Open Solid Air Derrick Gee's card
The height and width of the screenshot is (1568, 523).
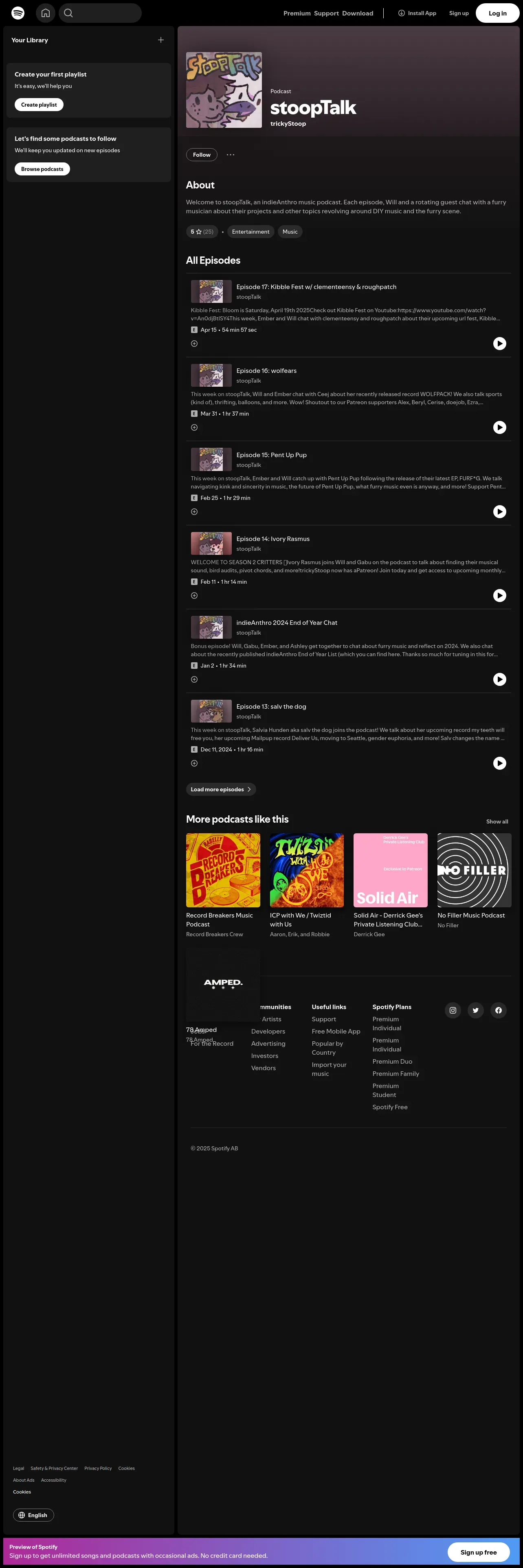390,886
